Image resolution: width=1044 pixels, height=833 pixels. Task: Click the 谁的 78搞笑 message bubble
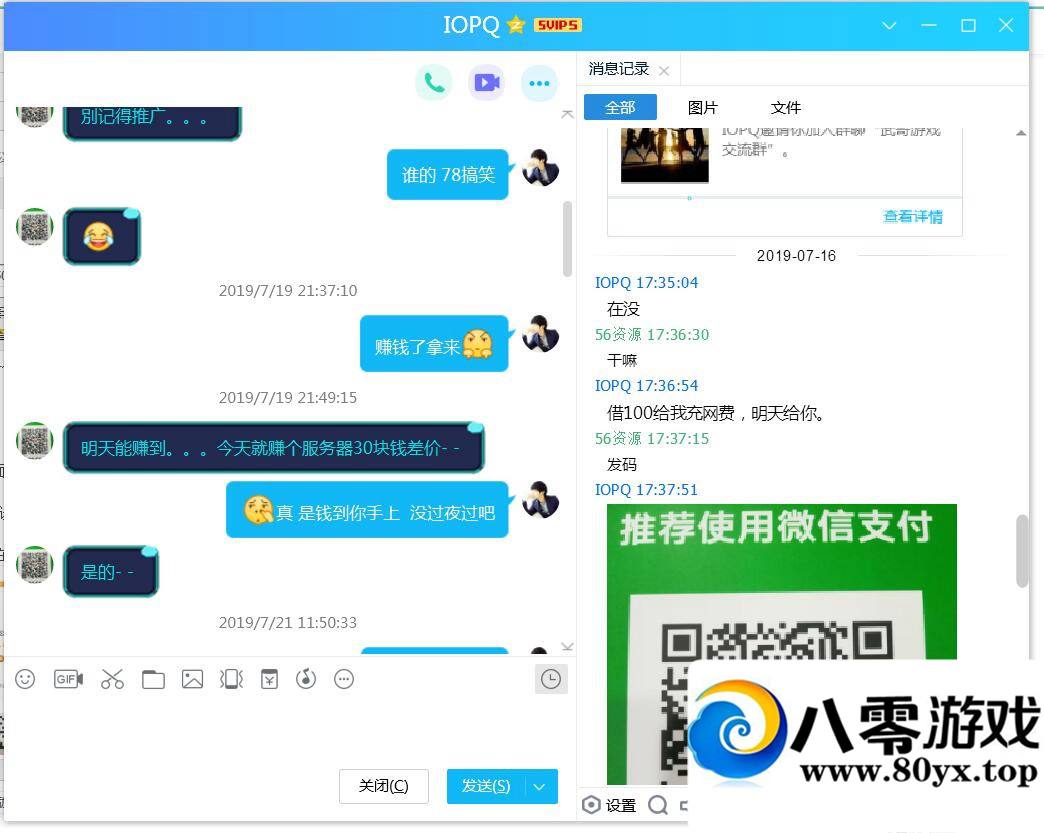click(447, 174)
